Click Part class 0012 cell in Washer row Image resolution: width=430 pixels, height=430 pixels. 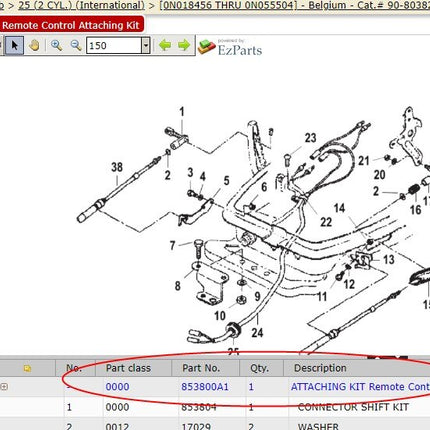(117, 426)
